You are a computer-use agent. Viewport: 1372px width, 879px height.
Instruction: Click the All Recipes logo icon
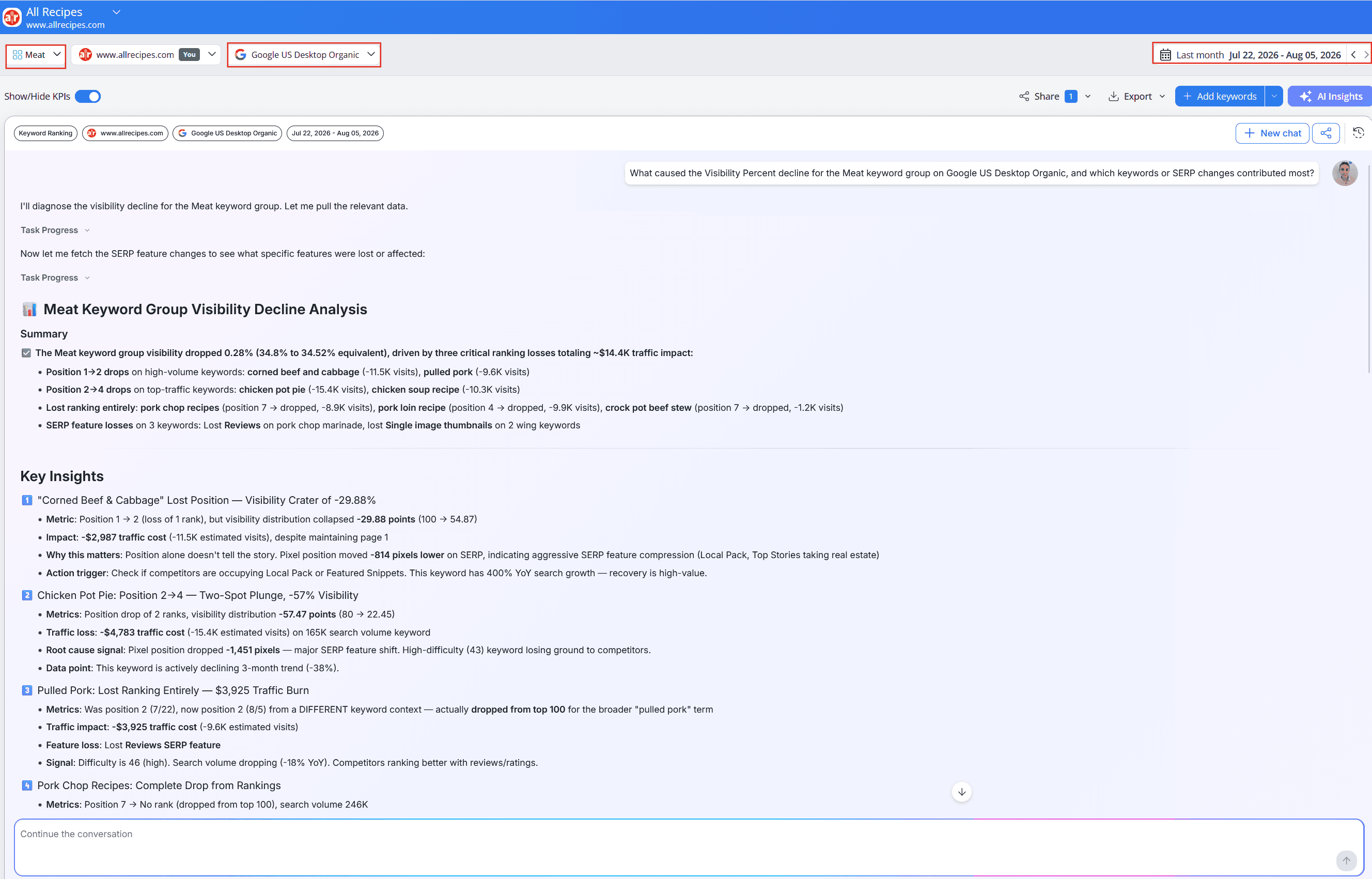pos(12,17)
